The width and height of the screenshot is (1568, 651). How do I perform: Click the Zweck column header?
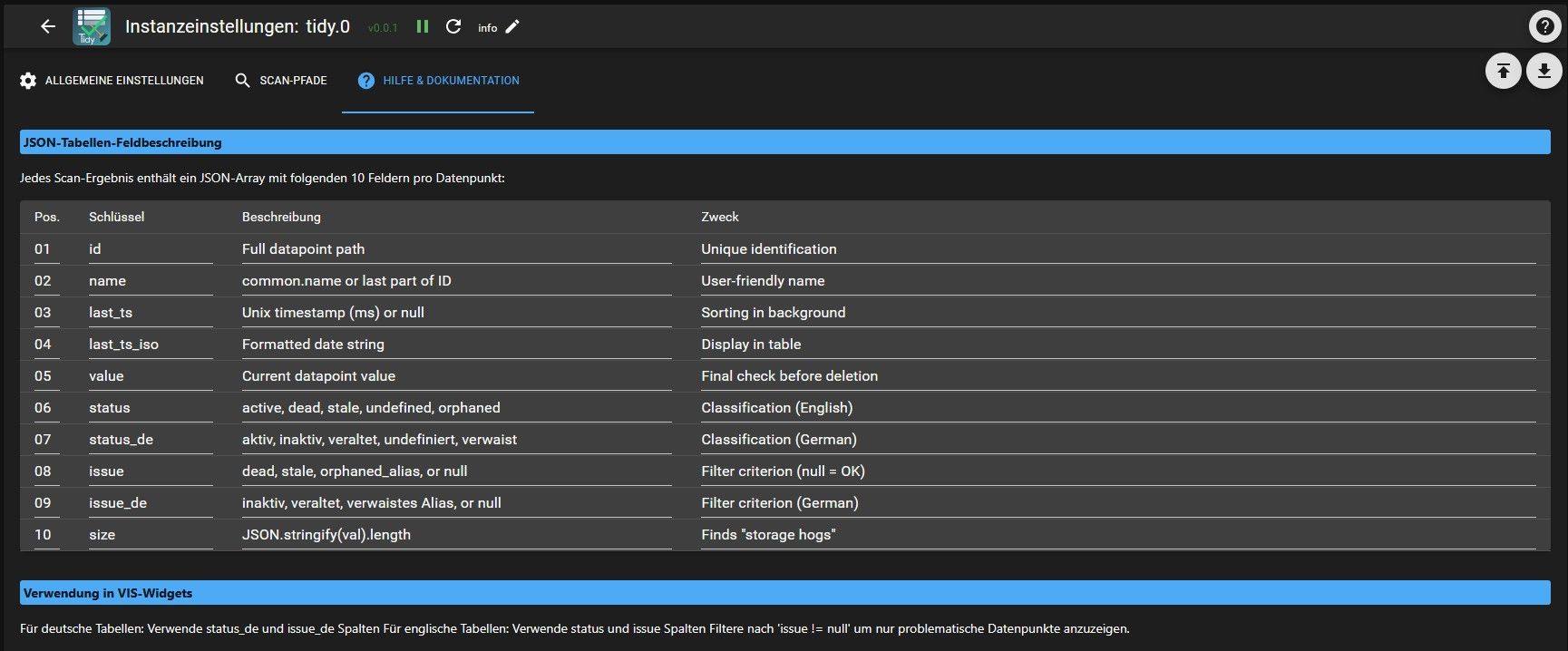tap(719, 217)
